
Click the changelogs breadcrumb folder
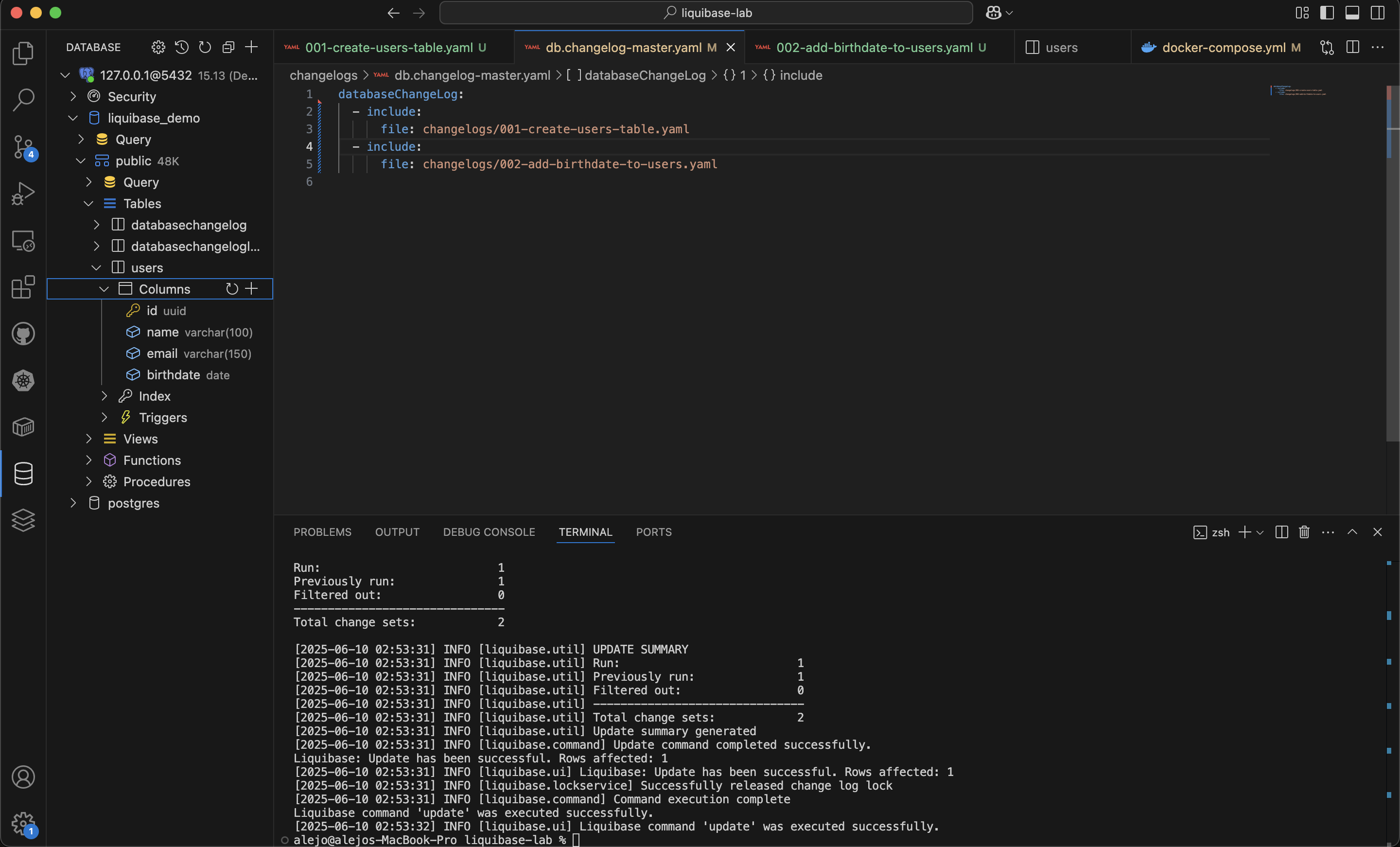point(323,75)
